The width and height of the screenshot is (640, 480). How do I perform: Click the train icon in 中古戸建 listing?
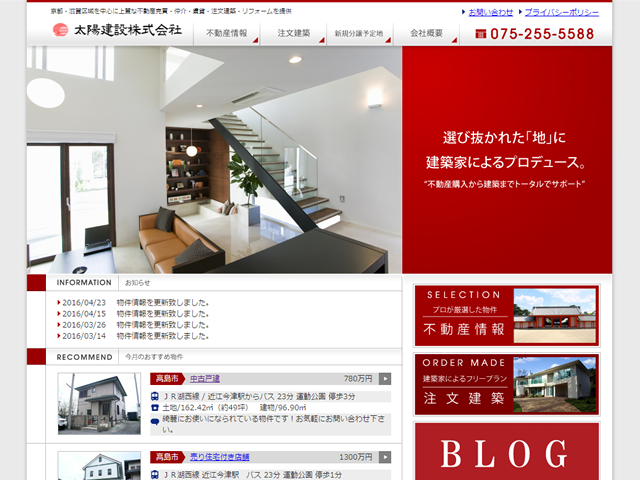point(155,395)
